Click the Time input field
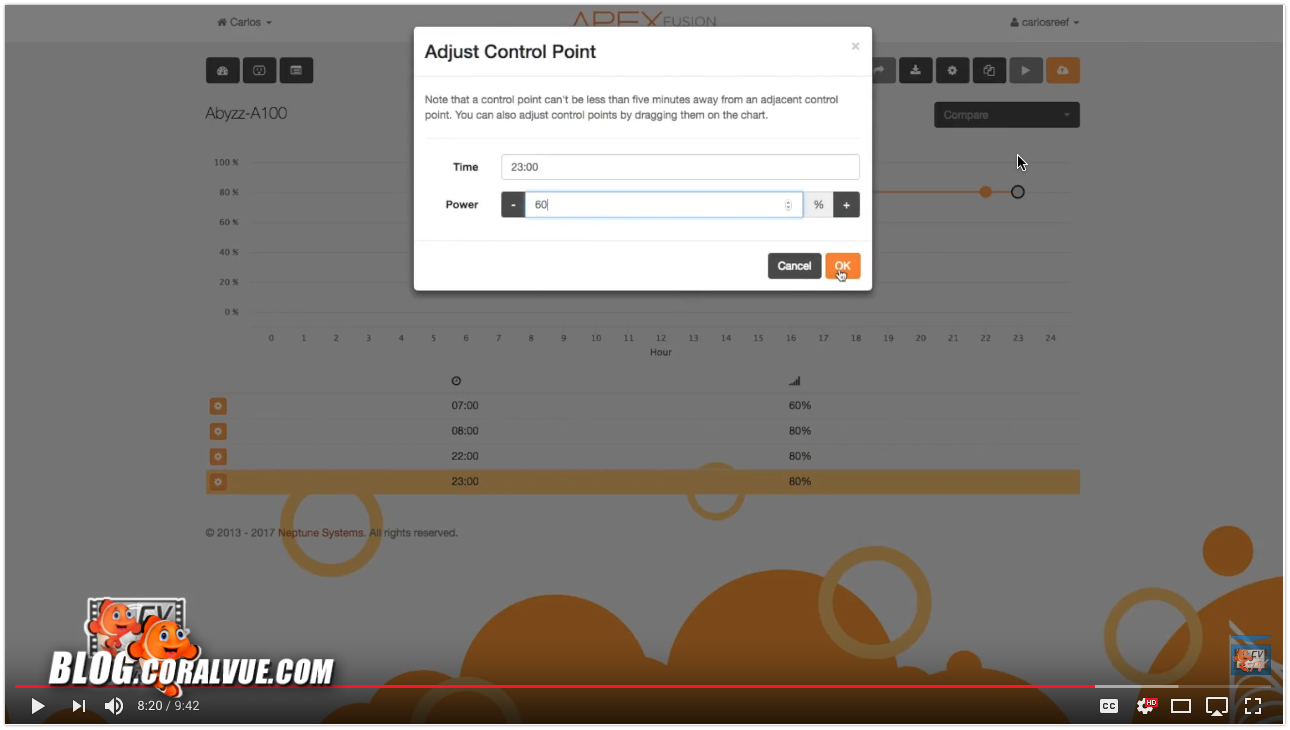The width and height of the screenshot is (1290, 730). 680,167
